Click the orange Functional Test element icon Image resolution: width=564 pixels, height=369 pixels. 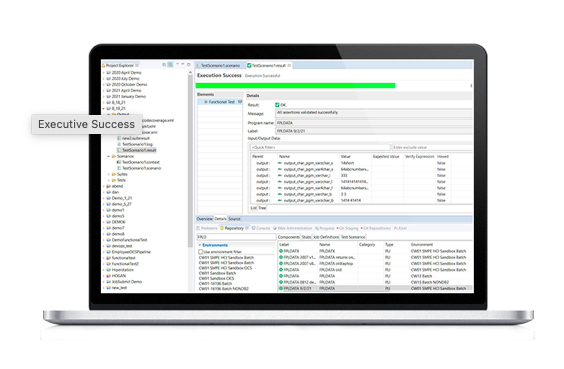click(x=206, y=102)
